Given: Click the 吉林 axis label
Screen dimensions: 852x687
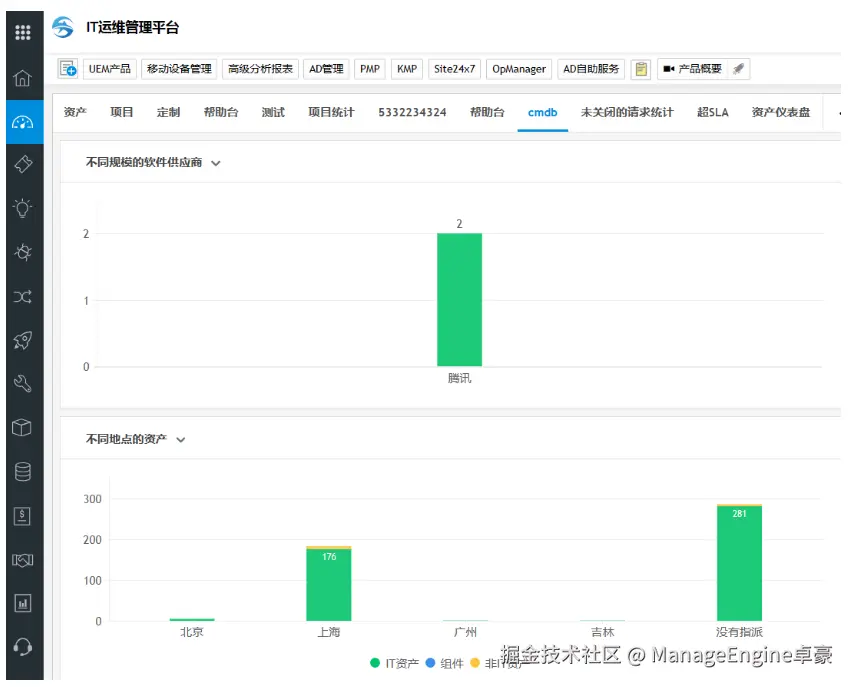Looking at the screenshot, I should [603, 632].
